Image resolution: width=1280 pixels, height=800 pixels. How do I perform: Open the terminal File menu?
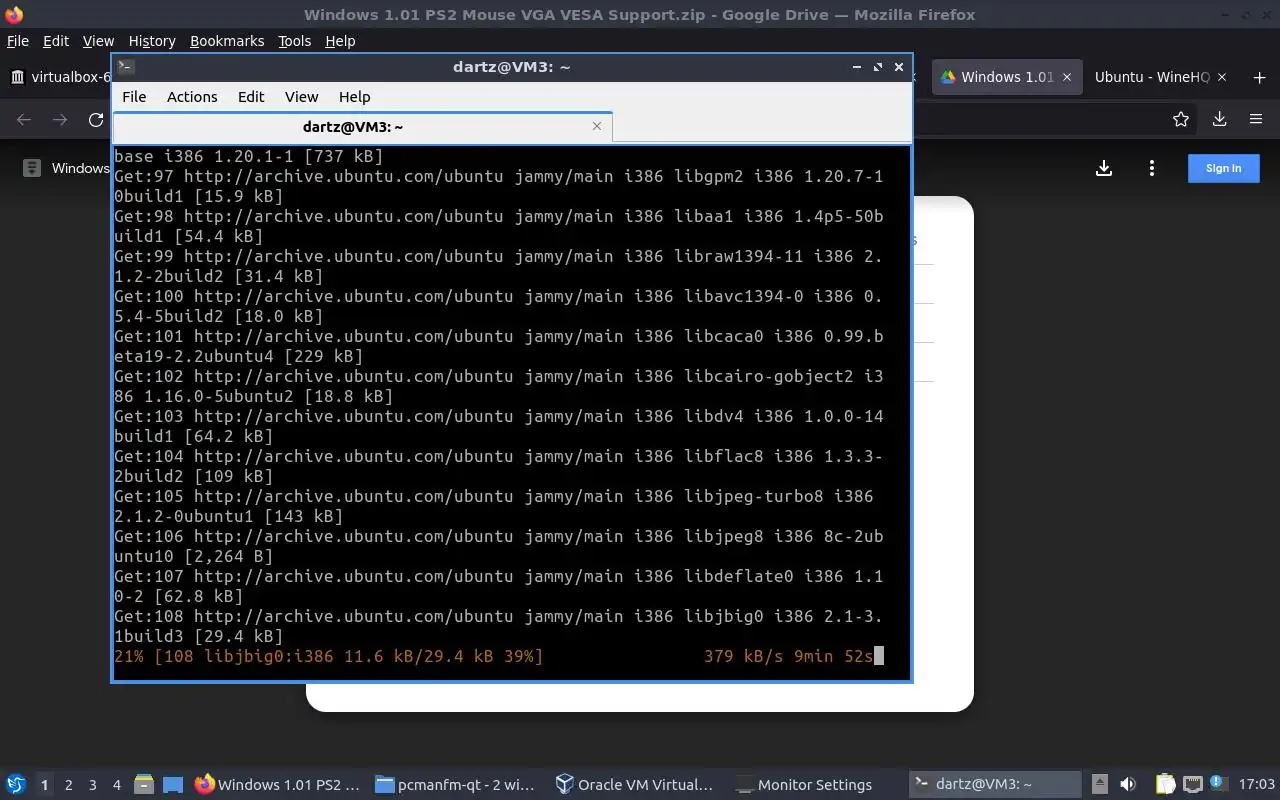point(134,97)
